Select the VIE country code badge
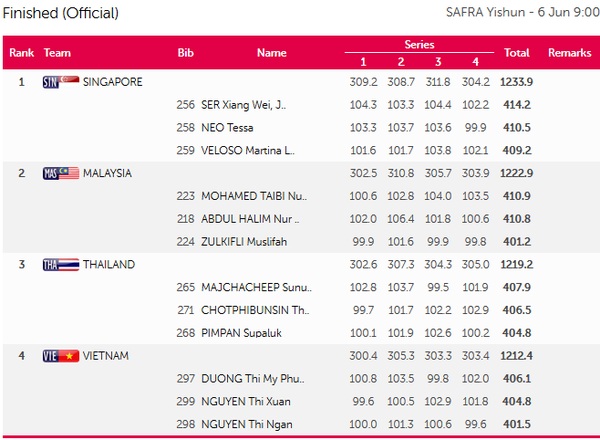This screenshot has height=440, width=600. click(x=51, y=355)
